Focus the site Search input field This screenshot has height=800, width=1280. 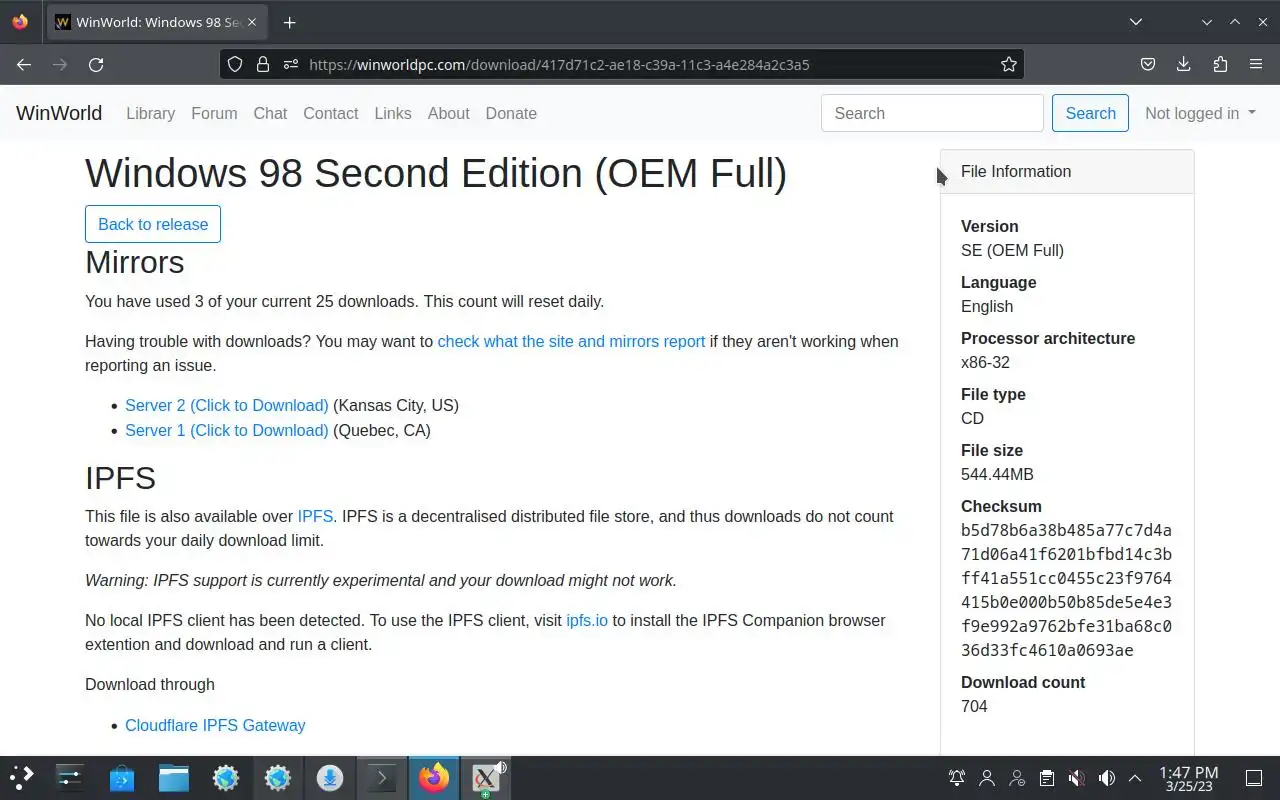click(932, 113)
